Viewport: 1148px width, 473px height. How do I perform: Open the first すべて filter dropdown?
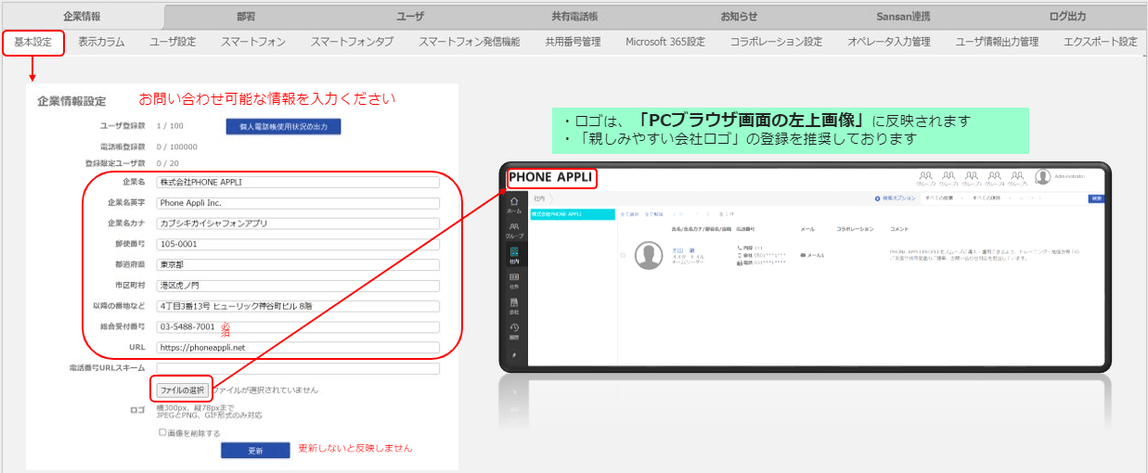pos(944,198)
